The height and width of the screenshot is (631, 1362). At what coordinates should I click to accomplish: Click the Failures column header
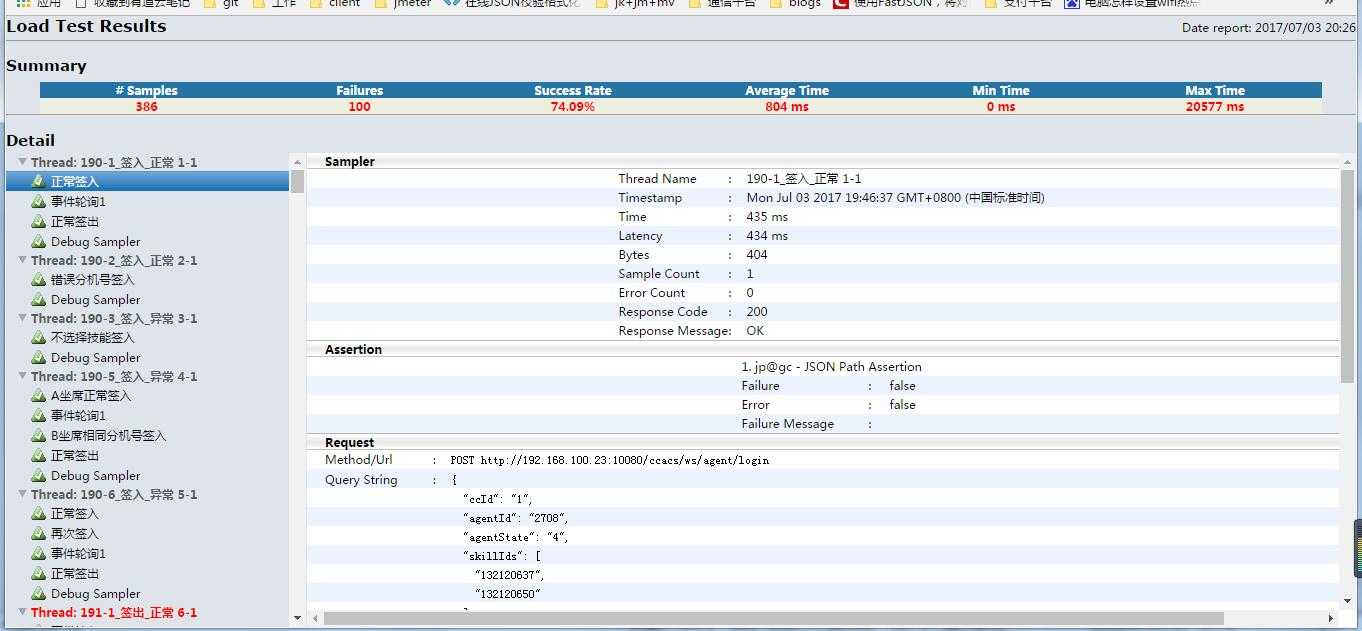pos(360,90)
